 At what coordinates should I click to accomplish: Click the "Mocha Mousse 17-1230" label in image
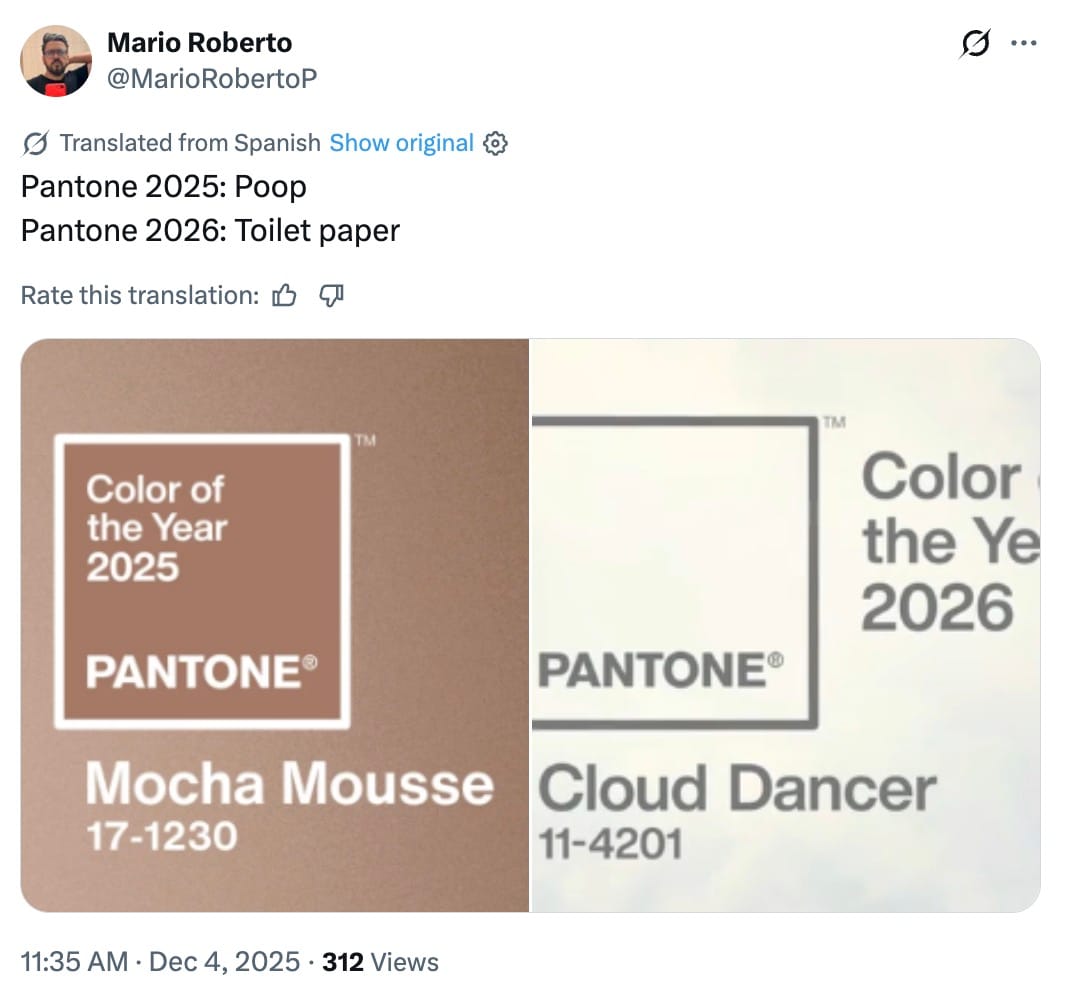(x=289, y=805)
